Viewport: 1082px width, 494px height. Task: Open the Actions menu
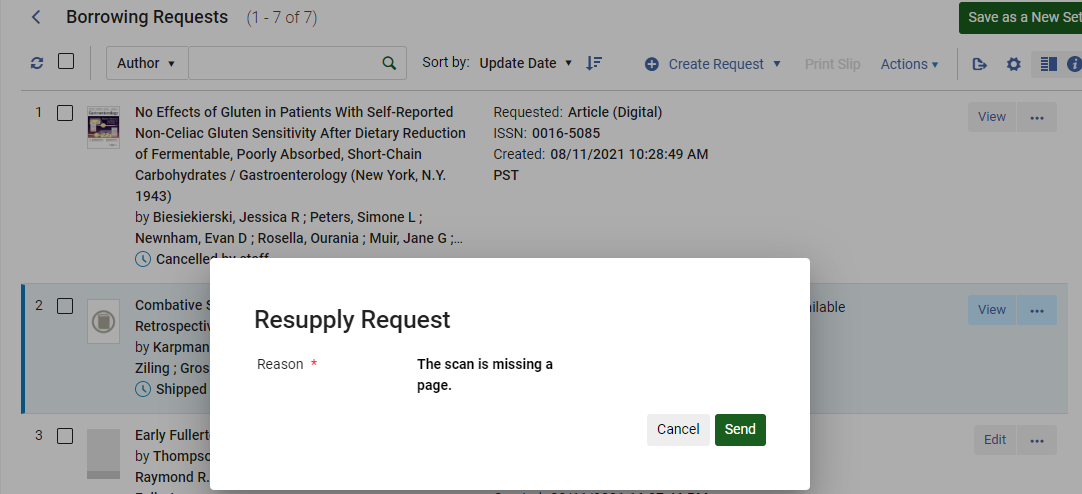[x=909, y=64]
